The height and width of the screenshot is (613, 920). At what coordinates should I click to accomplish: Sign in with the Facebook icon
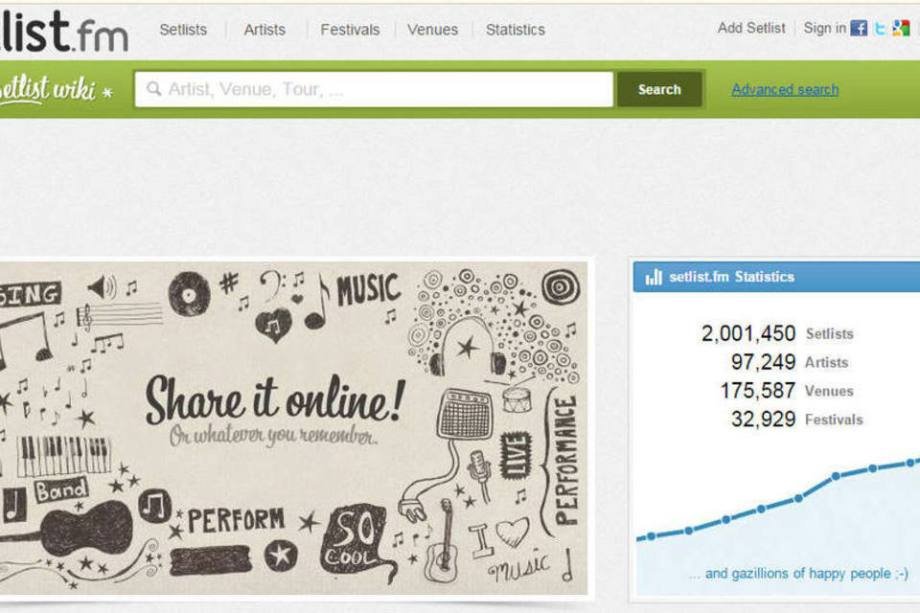[858, 28]
